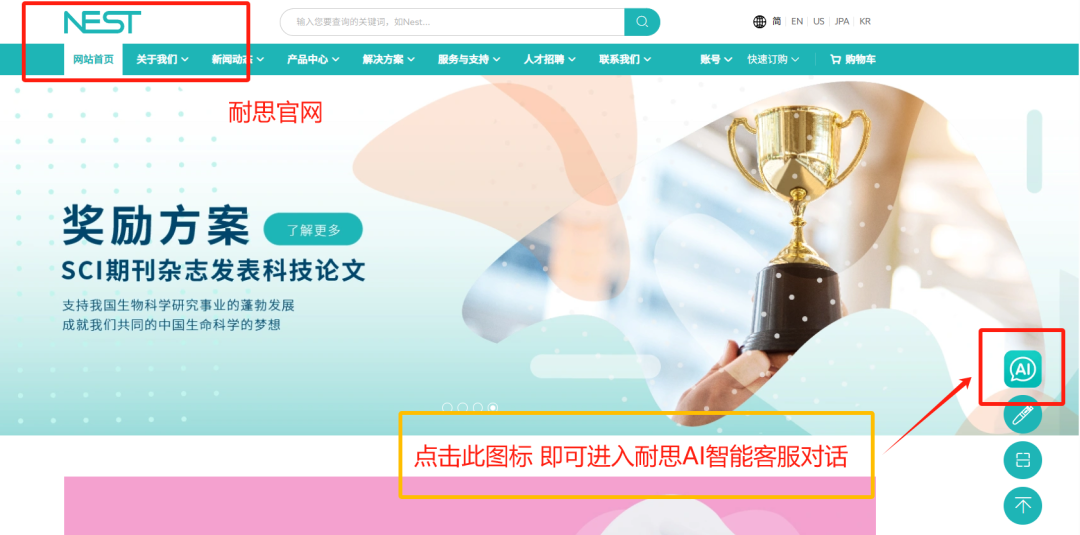Open the 解决方案 menu item
Screen dimensions: 1080x535
388,59
